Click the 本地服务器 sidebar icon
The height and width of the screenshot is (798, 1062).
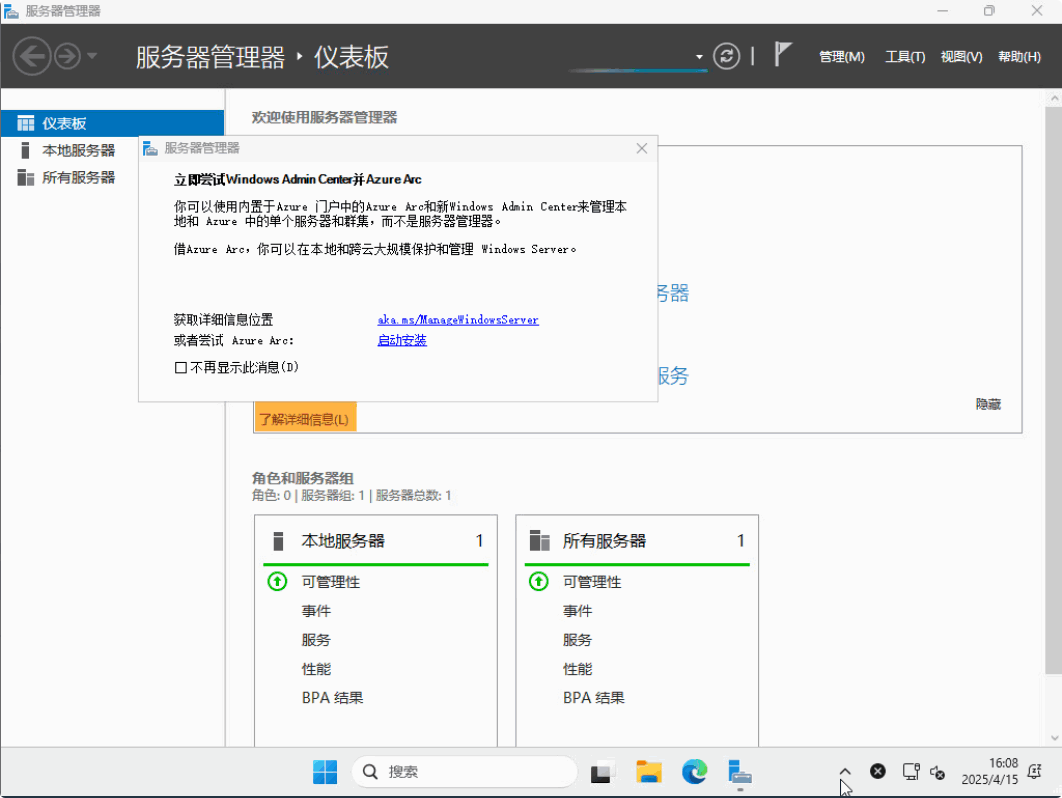(25, 150)
